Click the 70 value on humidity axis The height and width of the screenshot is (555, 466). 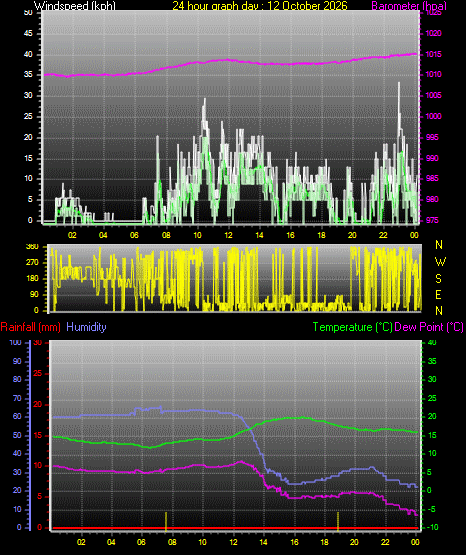(17, 399)
